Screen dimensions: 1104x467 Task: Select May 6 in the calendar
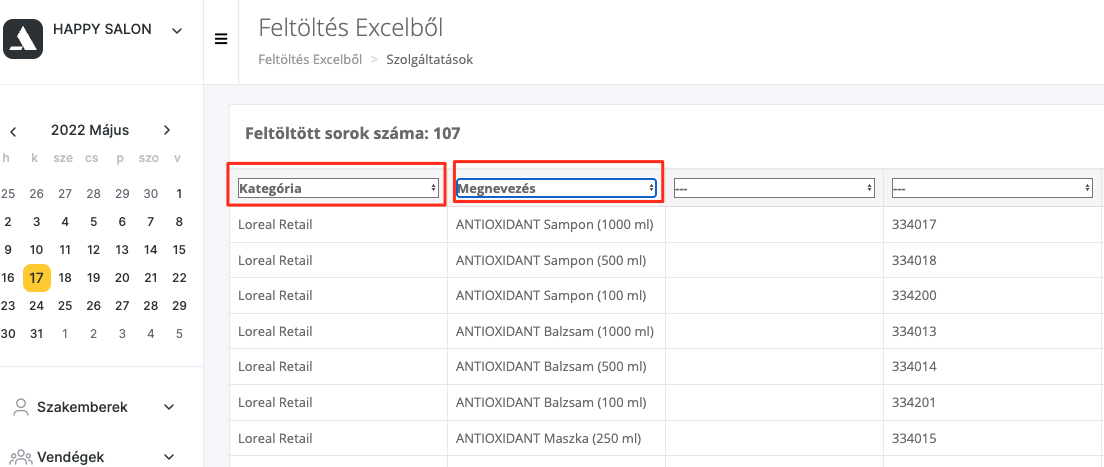(x=122, y=222)
